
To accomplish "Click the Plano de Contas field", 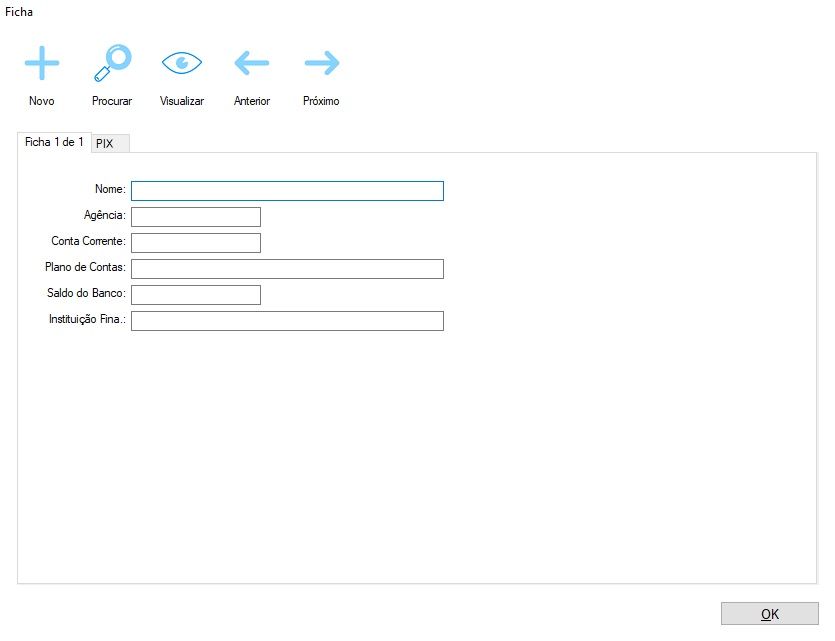I will pyautogui.click(x=287, y=269).
